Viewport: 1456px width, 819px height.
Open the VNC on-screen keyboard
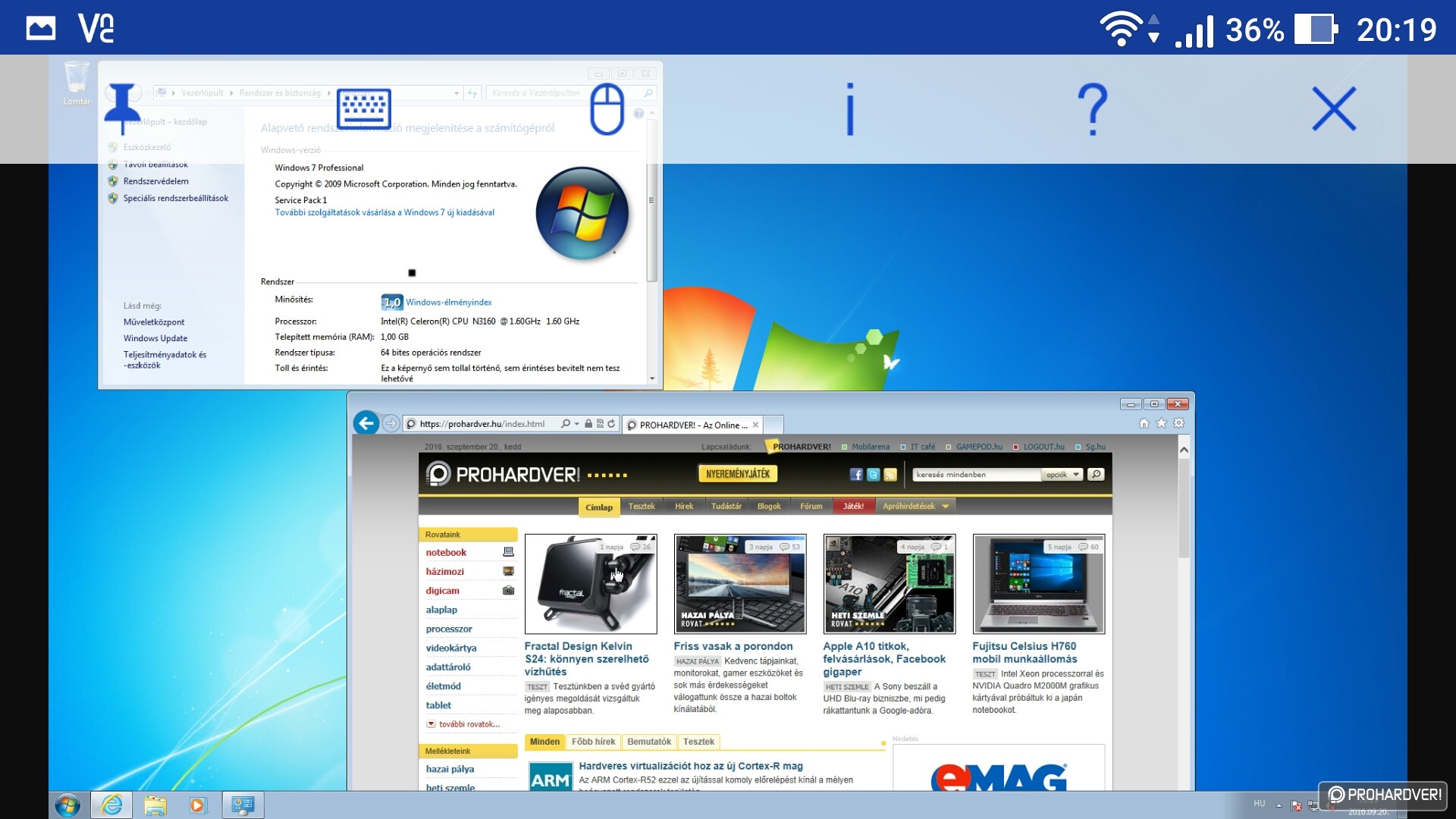pyautogui.click(x=364, y=108)
